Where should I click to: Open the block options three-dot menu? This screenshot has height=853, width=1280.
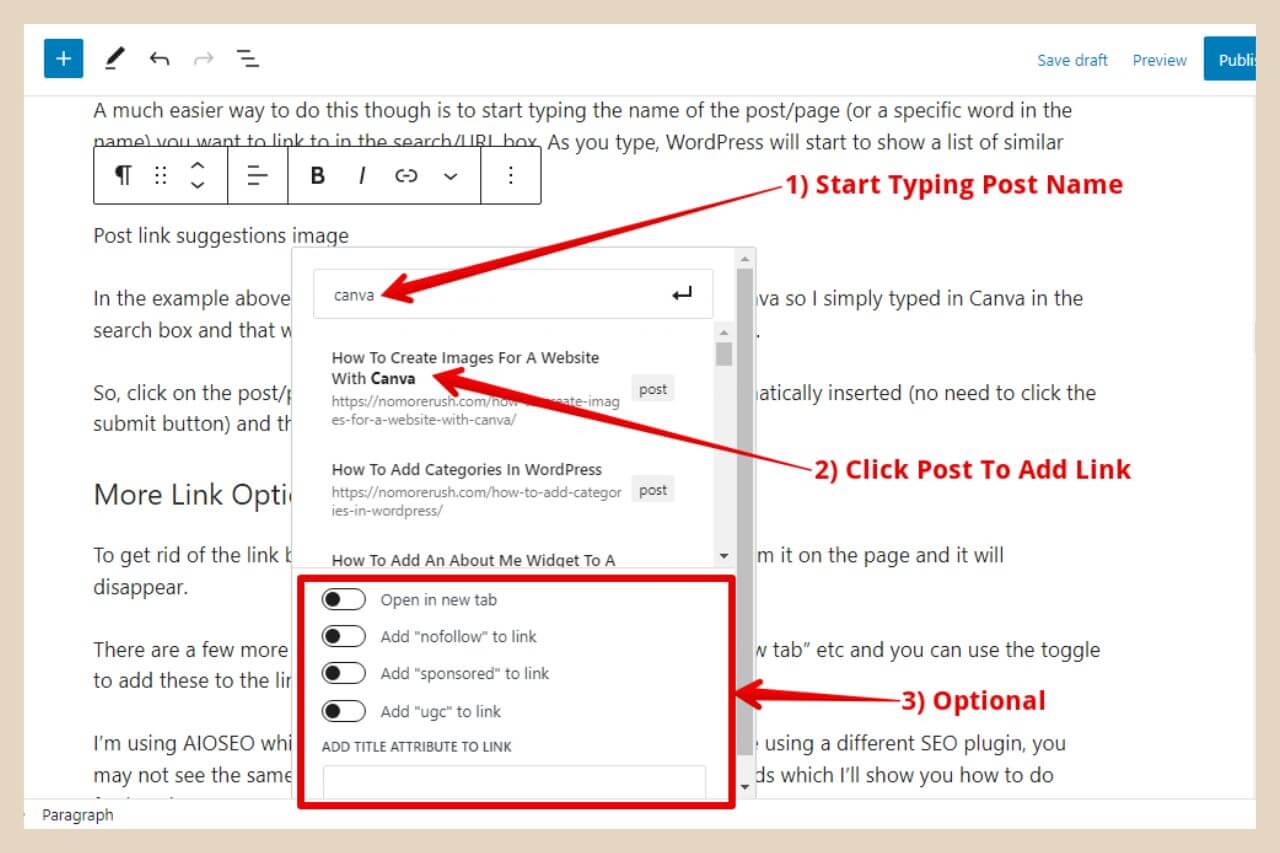pyautogui.click(x=511, y=175)
